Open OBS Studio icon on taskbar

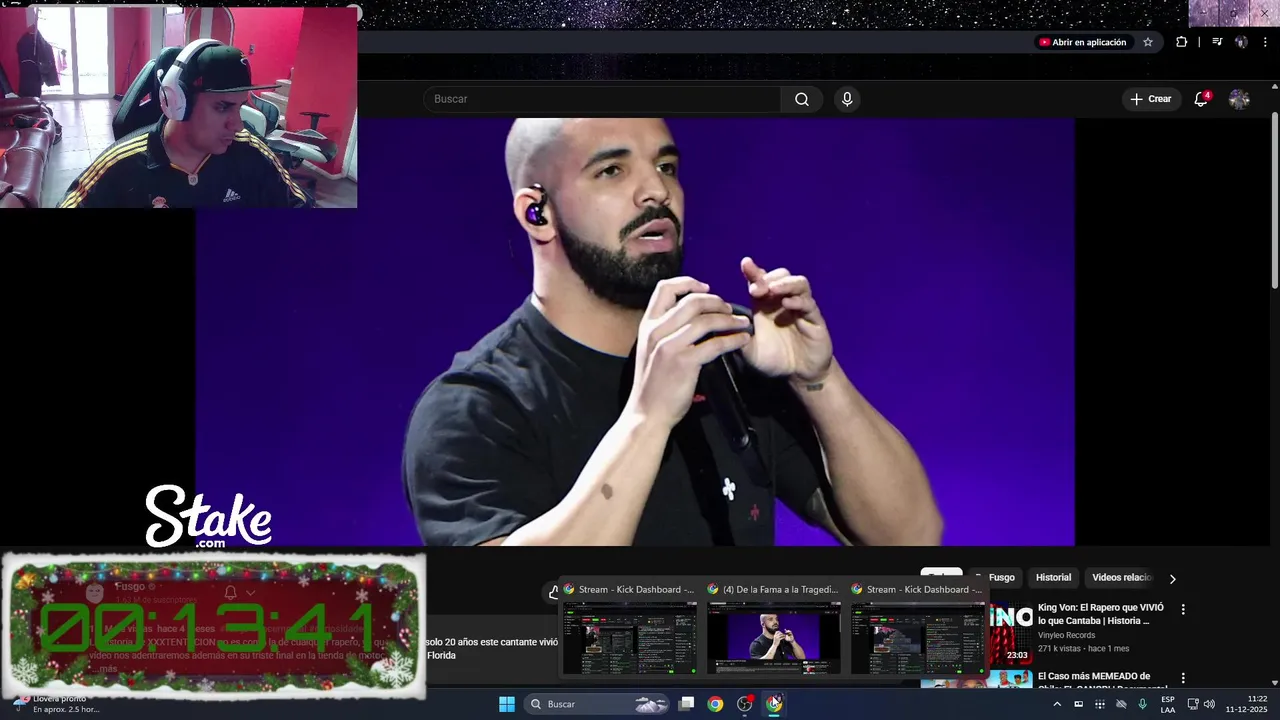click(x=745, y=704)
